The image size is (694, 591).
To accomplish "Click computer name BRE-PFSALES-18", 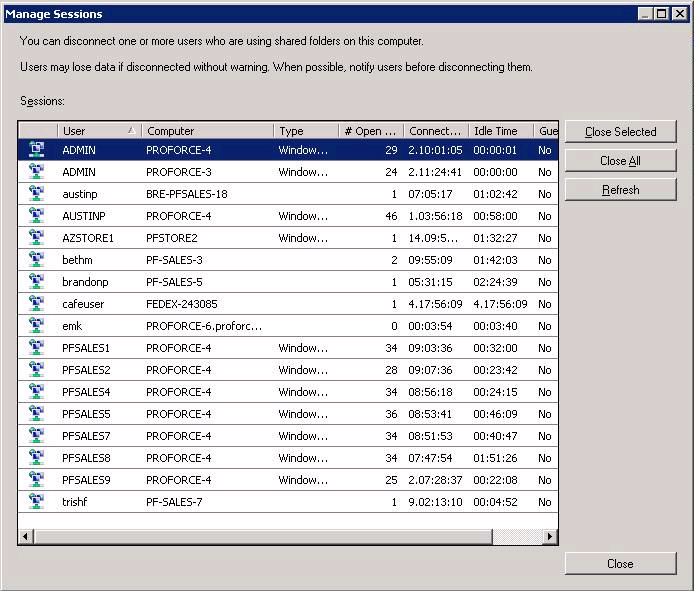I will coord(187,194).
